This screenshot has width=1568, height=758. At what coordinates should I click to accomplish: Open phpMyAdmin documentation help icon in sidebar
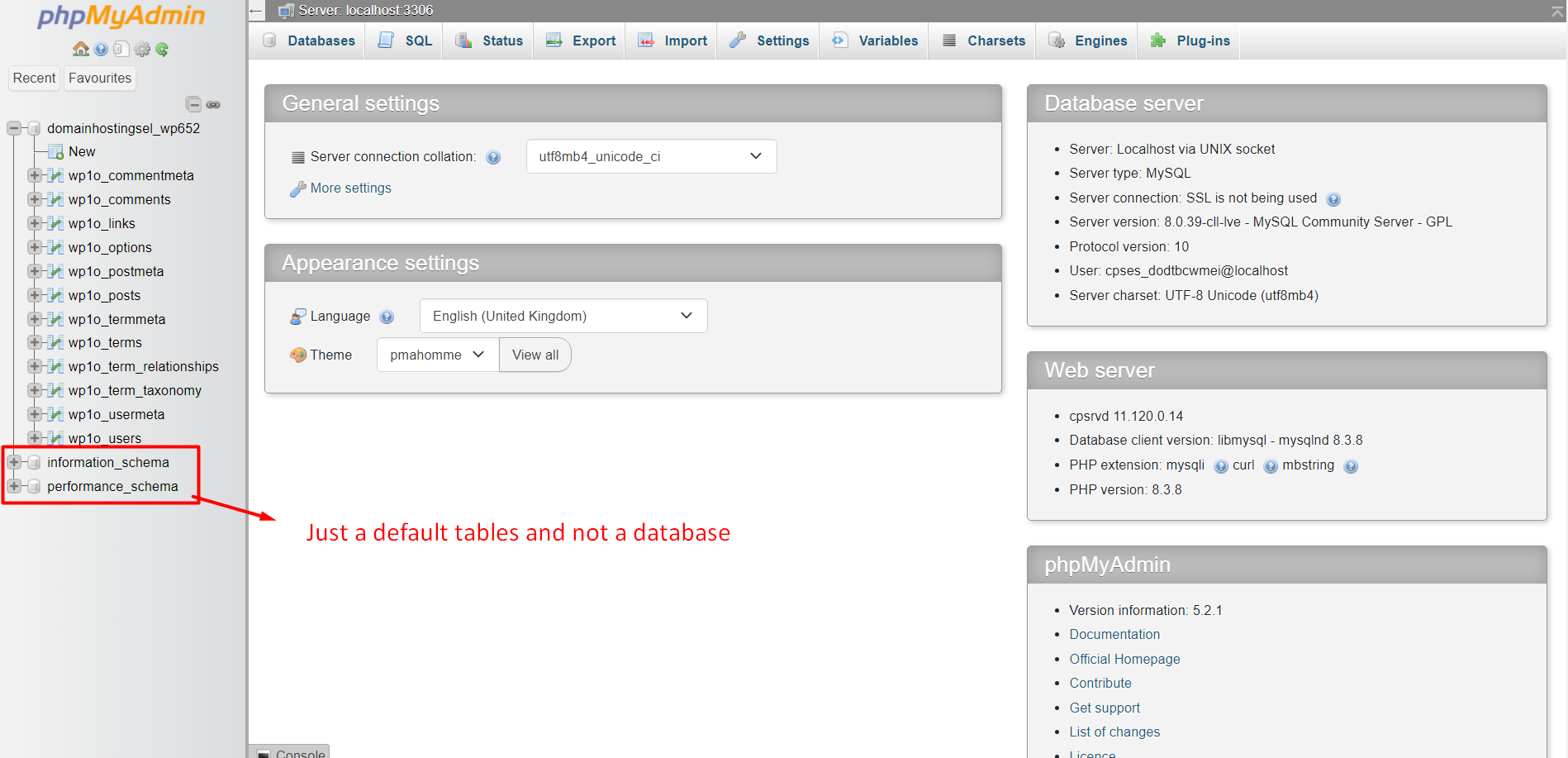click(101, 50)
